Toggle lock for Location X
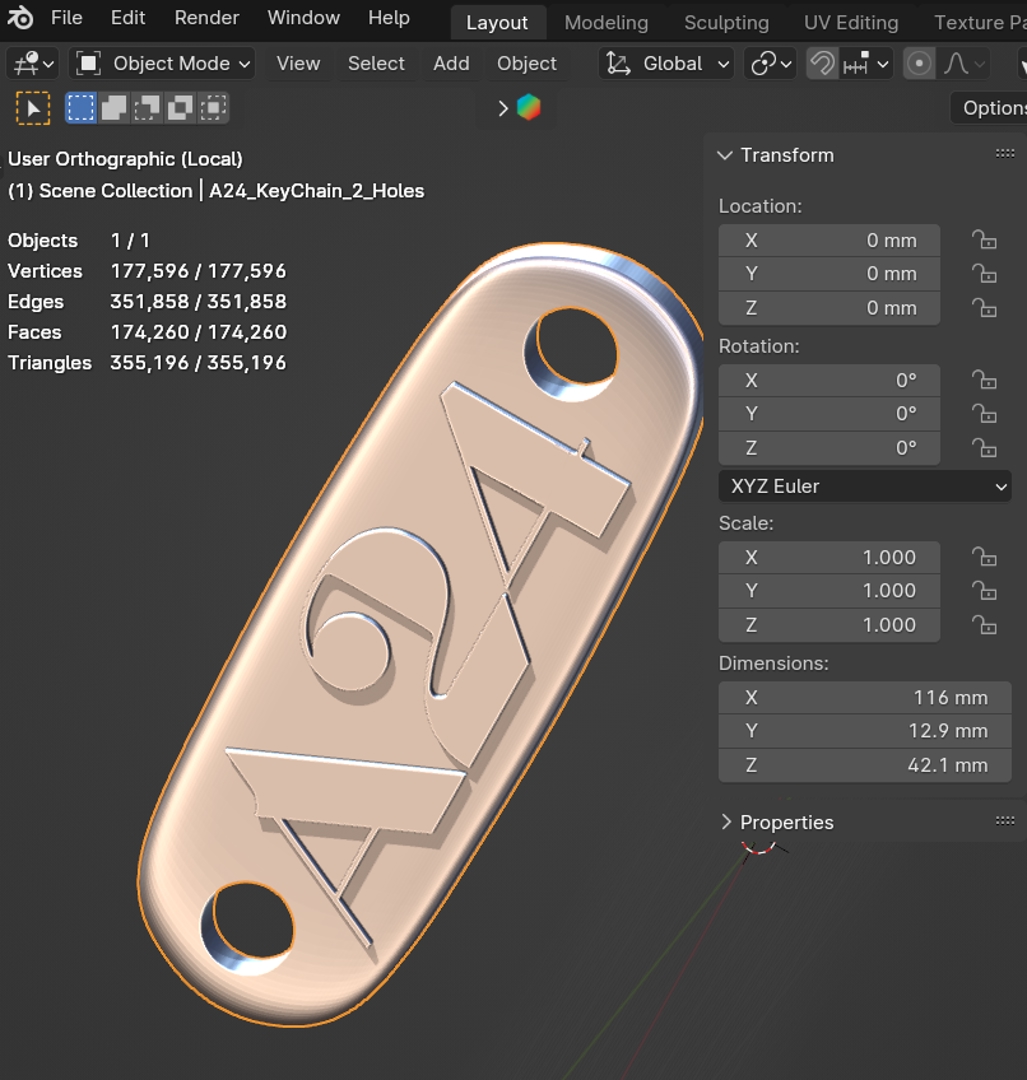 pos(984,240)
